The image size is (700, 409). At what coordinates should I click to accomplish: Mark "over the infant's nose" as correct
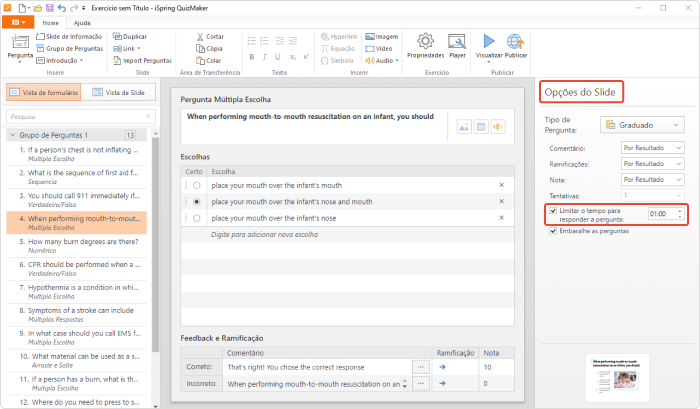[x=196, y=218]
